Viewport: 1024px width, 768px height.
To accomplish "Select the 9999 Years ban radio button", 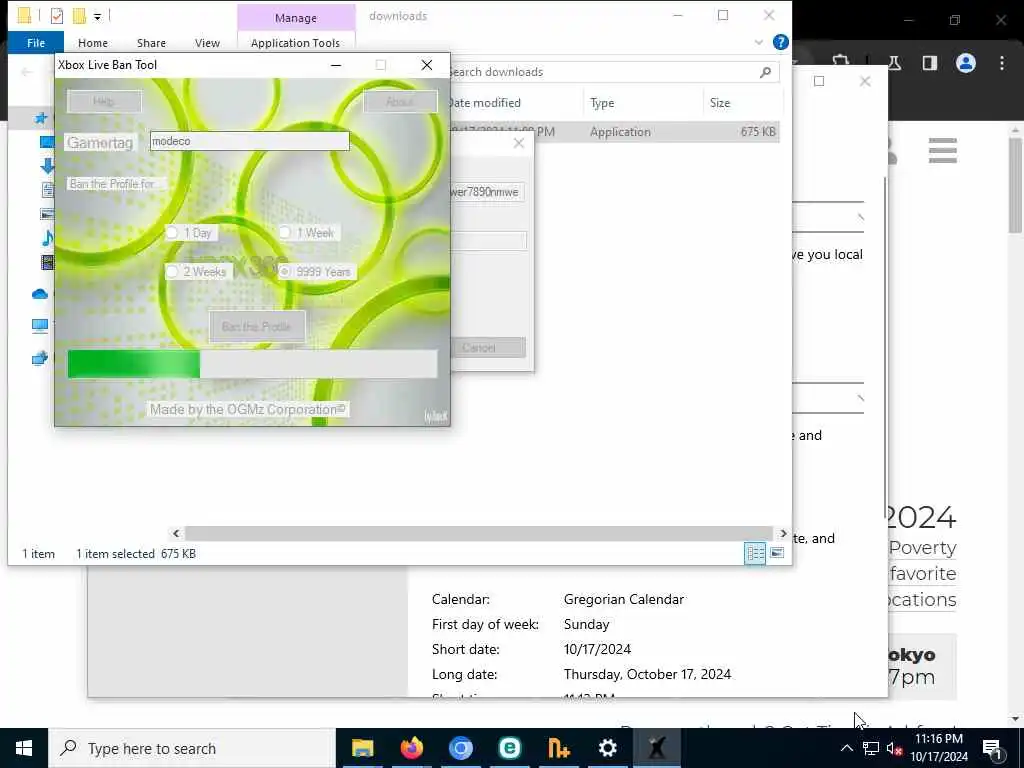I will tap(285, 272).
